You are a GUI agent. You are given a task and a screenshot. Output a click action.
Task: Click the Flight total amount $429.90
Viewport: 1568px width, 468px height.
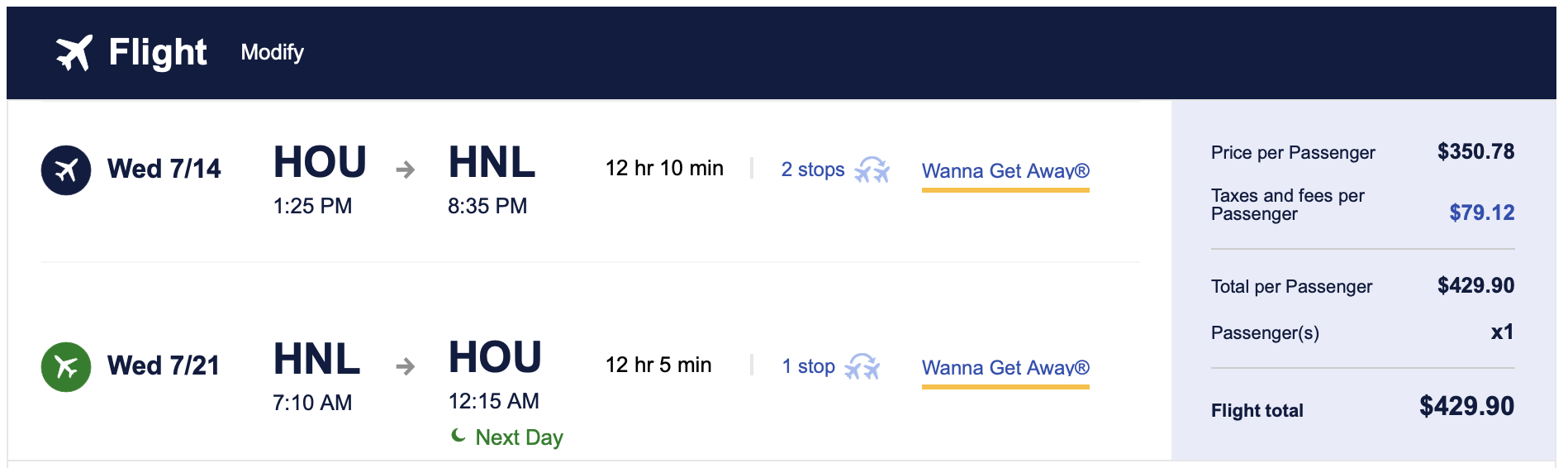1466,406
